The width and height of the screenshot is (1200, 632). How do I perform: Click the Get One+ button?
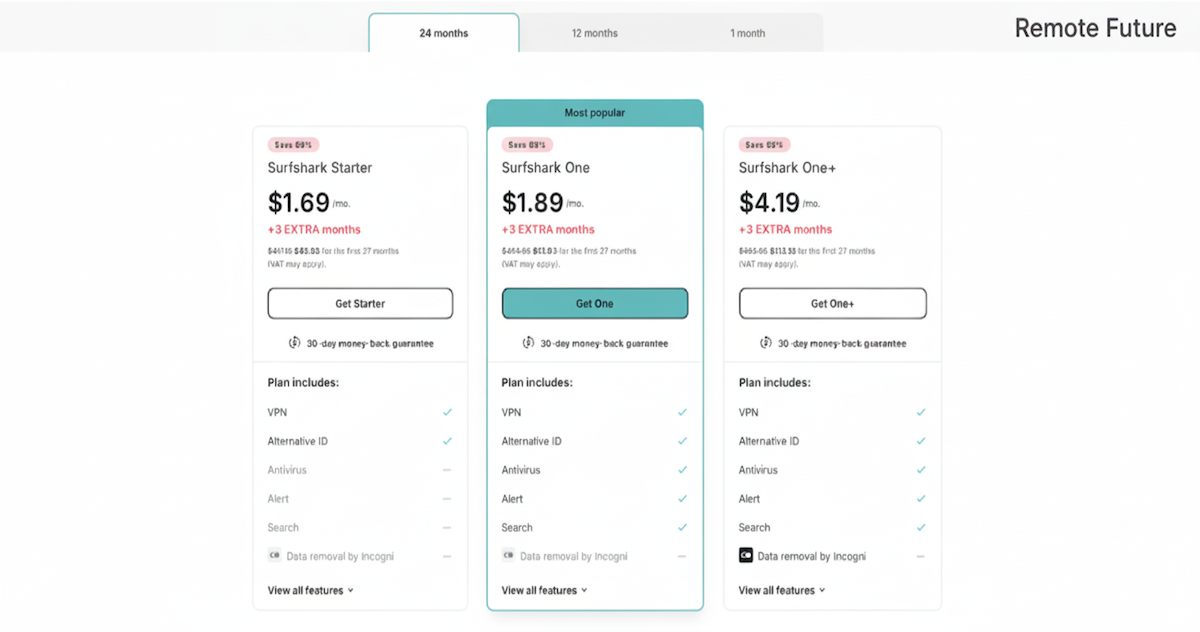pyautogui.click(x=832, y=303)
